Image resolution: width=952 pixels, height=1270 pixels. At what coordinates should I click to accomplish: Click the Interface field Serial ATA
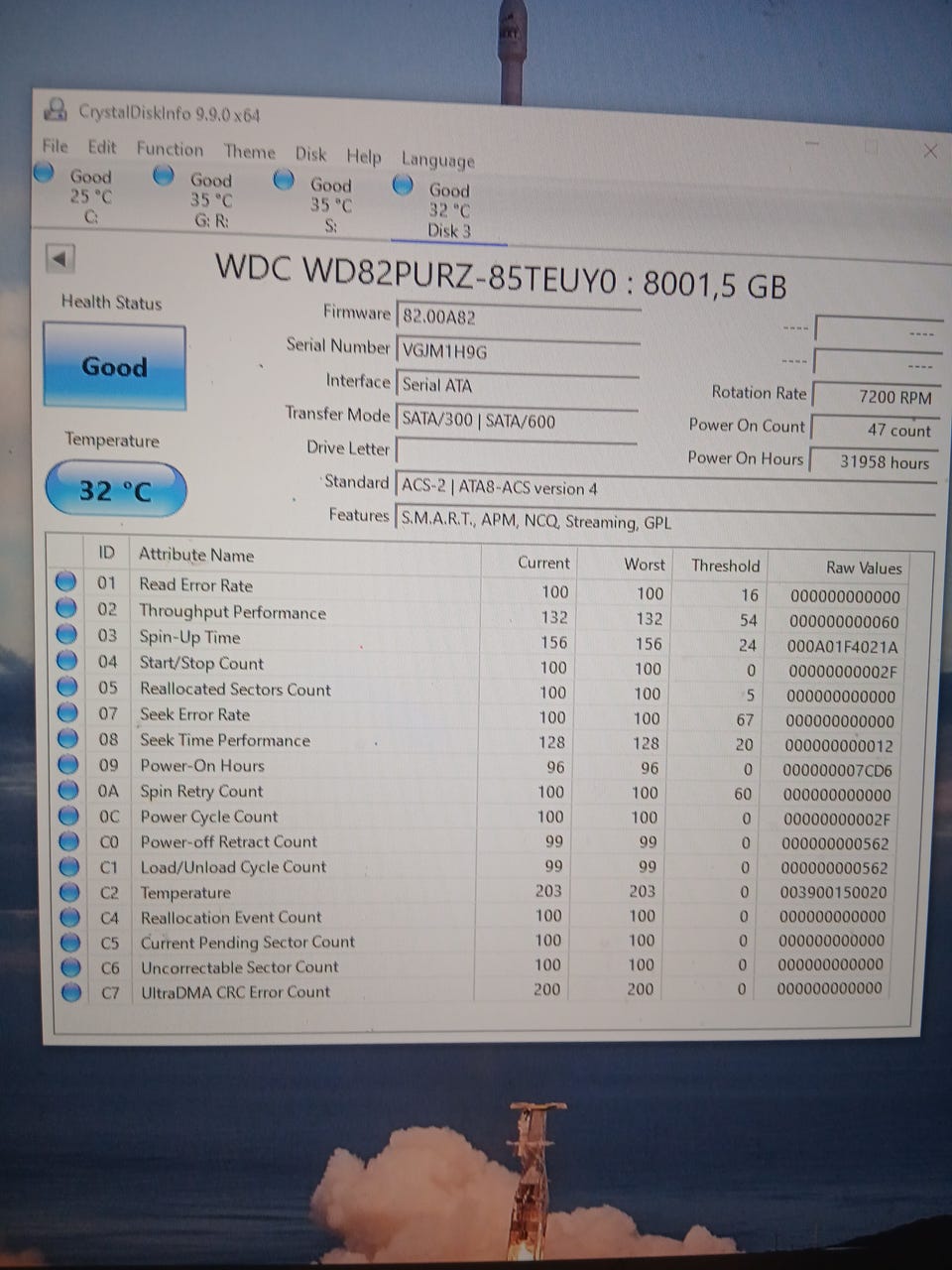point(517,385)
